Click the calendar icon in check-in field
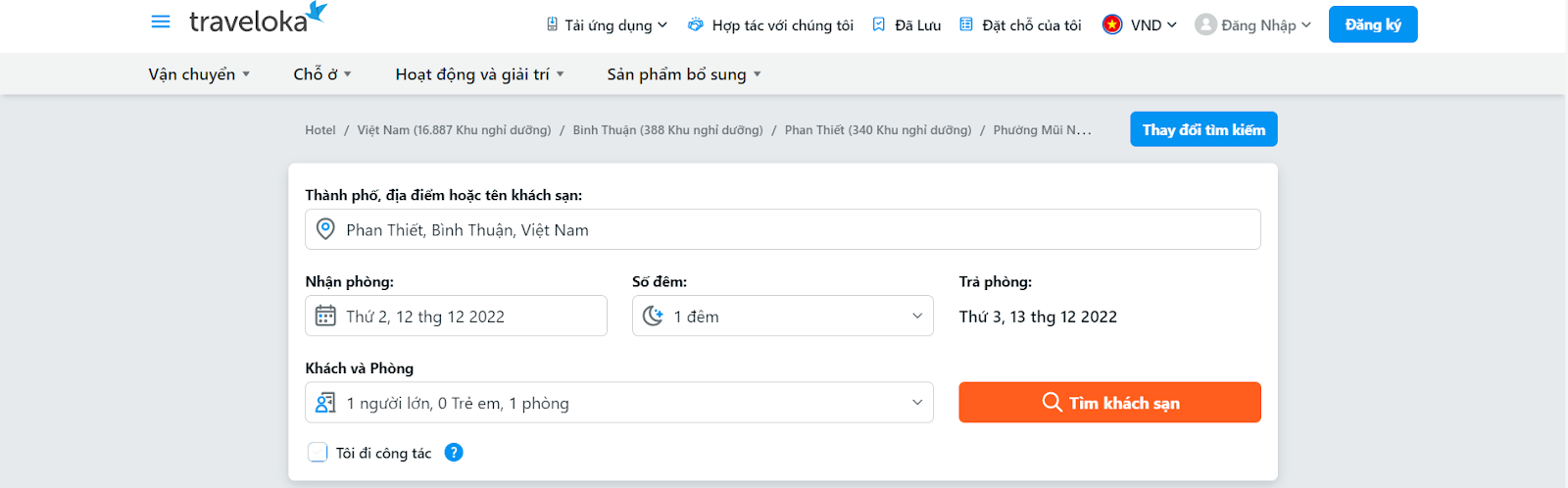This screenshot has width=1568, height=488. [x=325, y=316]
